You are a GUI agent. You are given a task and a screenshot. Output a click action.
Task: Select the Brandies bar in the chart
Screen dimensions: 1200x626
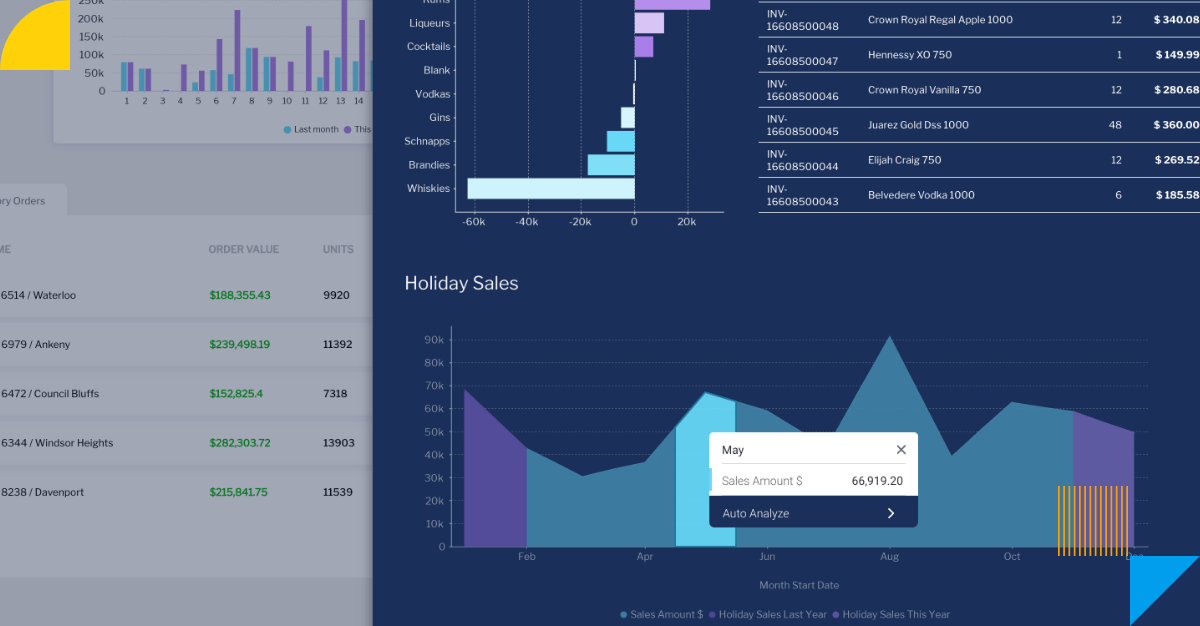(610, 165)
